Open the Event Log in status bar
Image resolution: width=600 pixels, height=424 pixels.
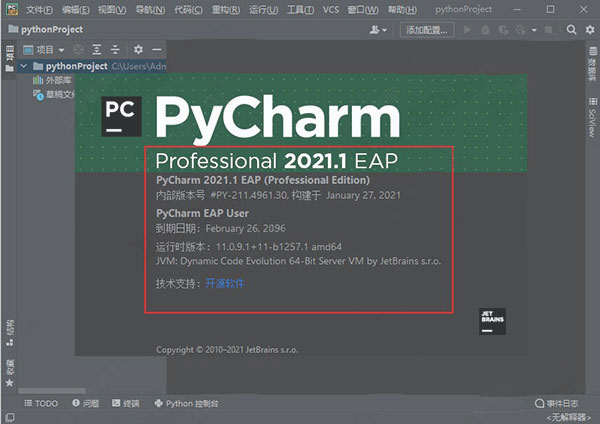pos(565,404)
